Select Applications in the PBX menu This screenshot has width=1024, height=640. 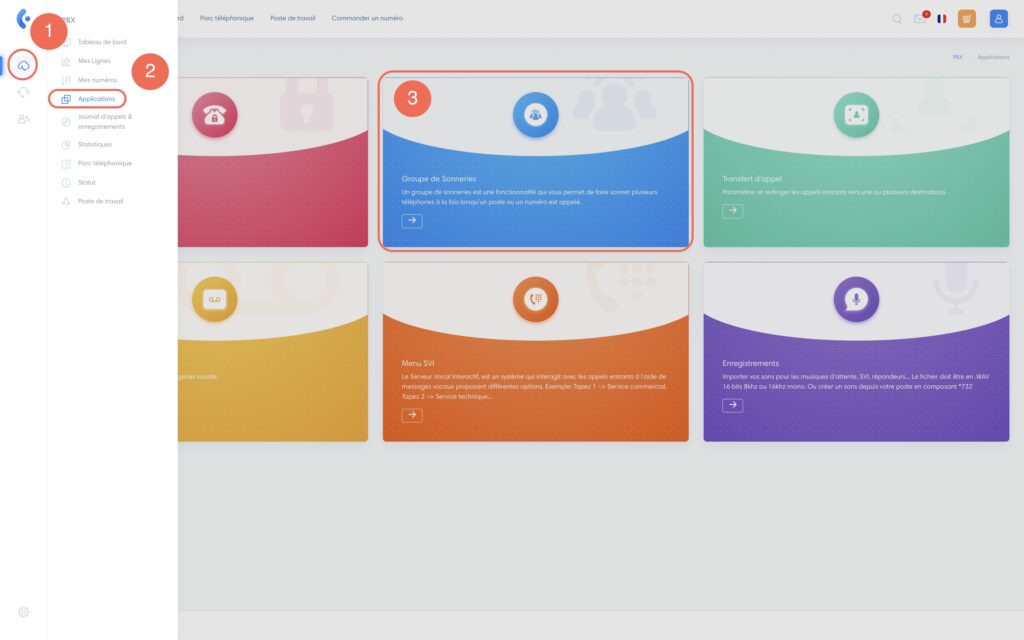[x=96, y=99]
